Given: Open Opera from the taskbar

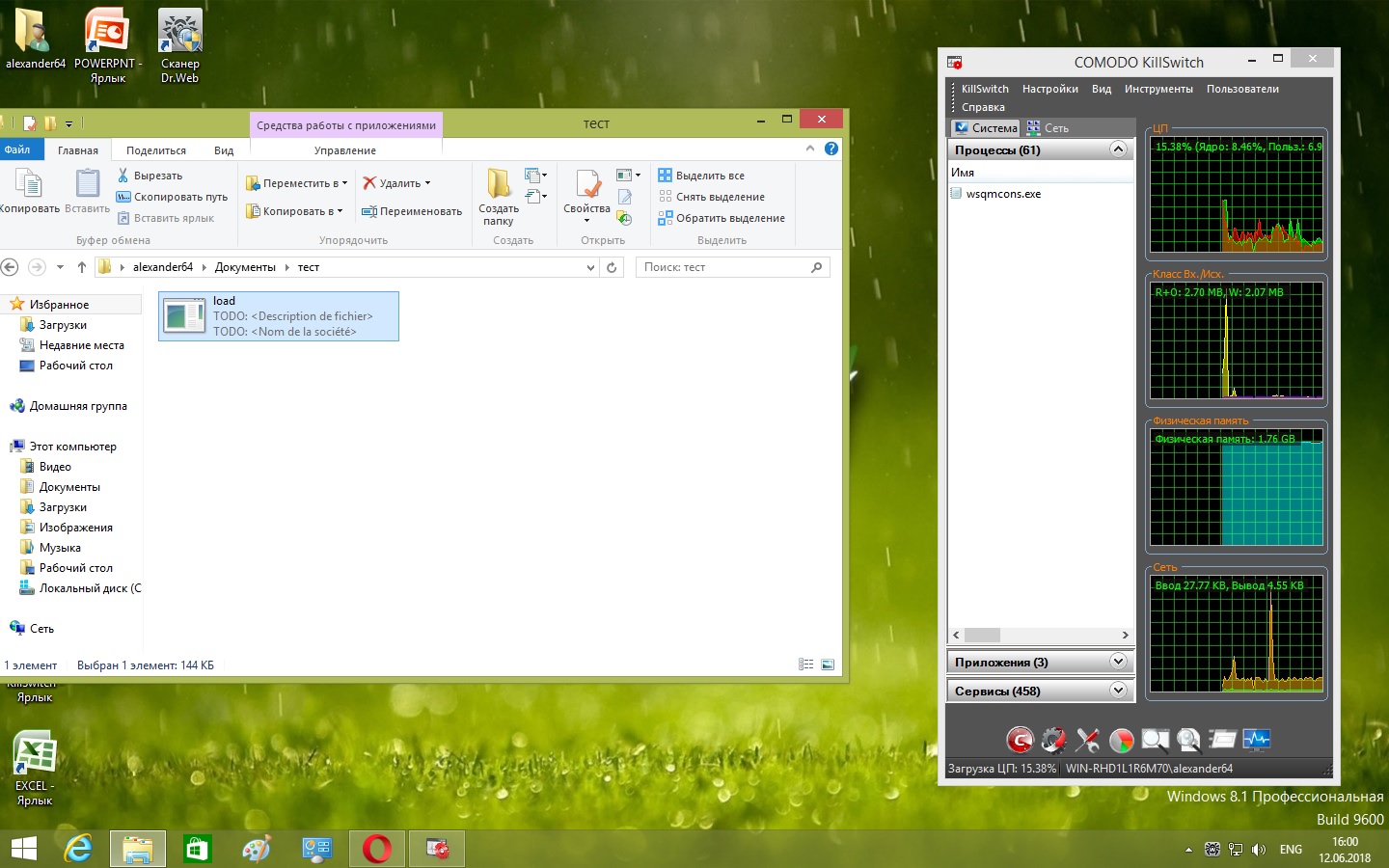Looking at the screenshot, I should [377, 849].
